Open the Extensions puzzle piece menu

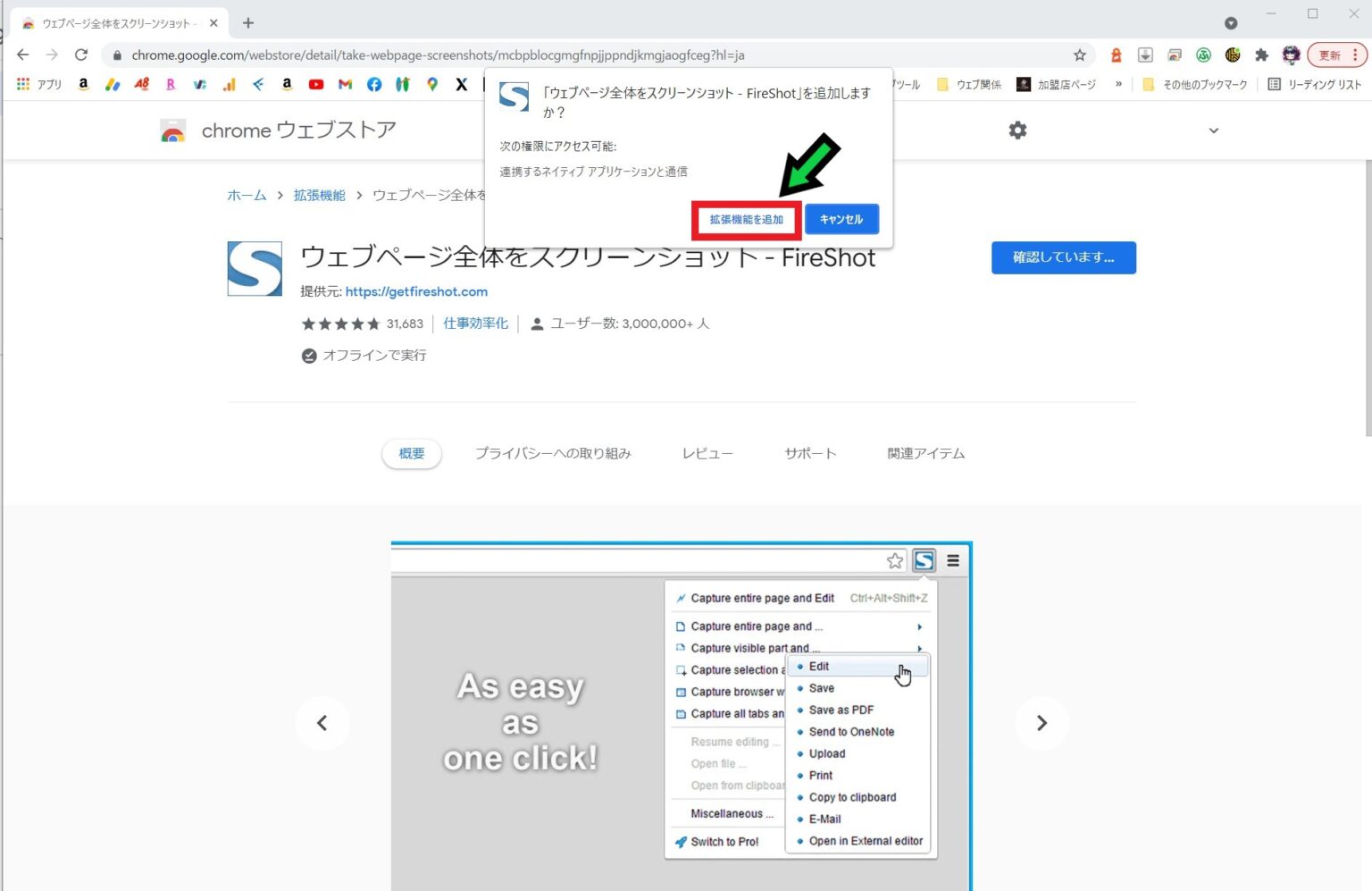1261,55
